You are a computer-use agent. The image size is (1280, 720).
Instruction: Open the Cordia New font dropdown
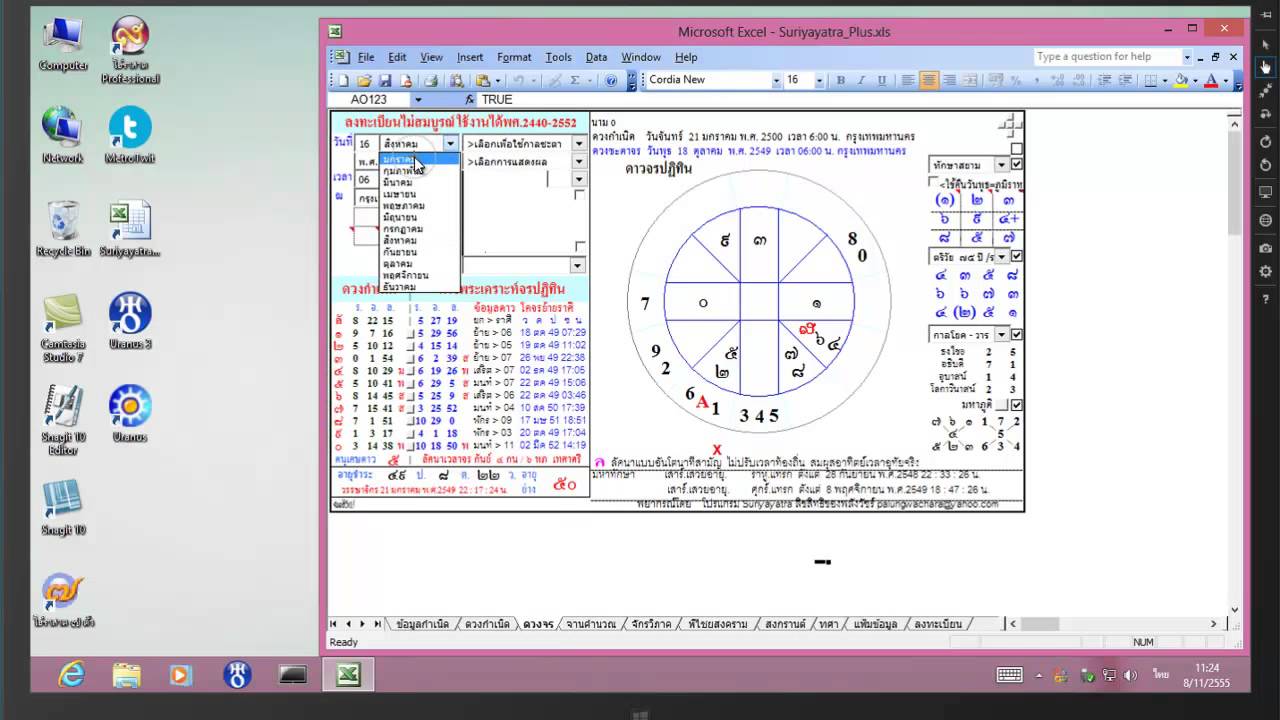tap(776, 80)
